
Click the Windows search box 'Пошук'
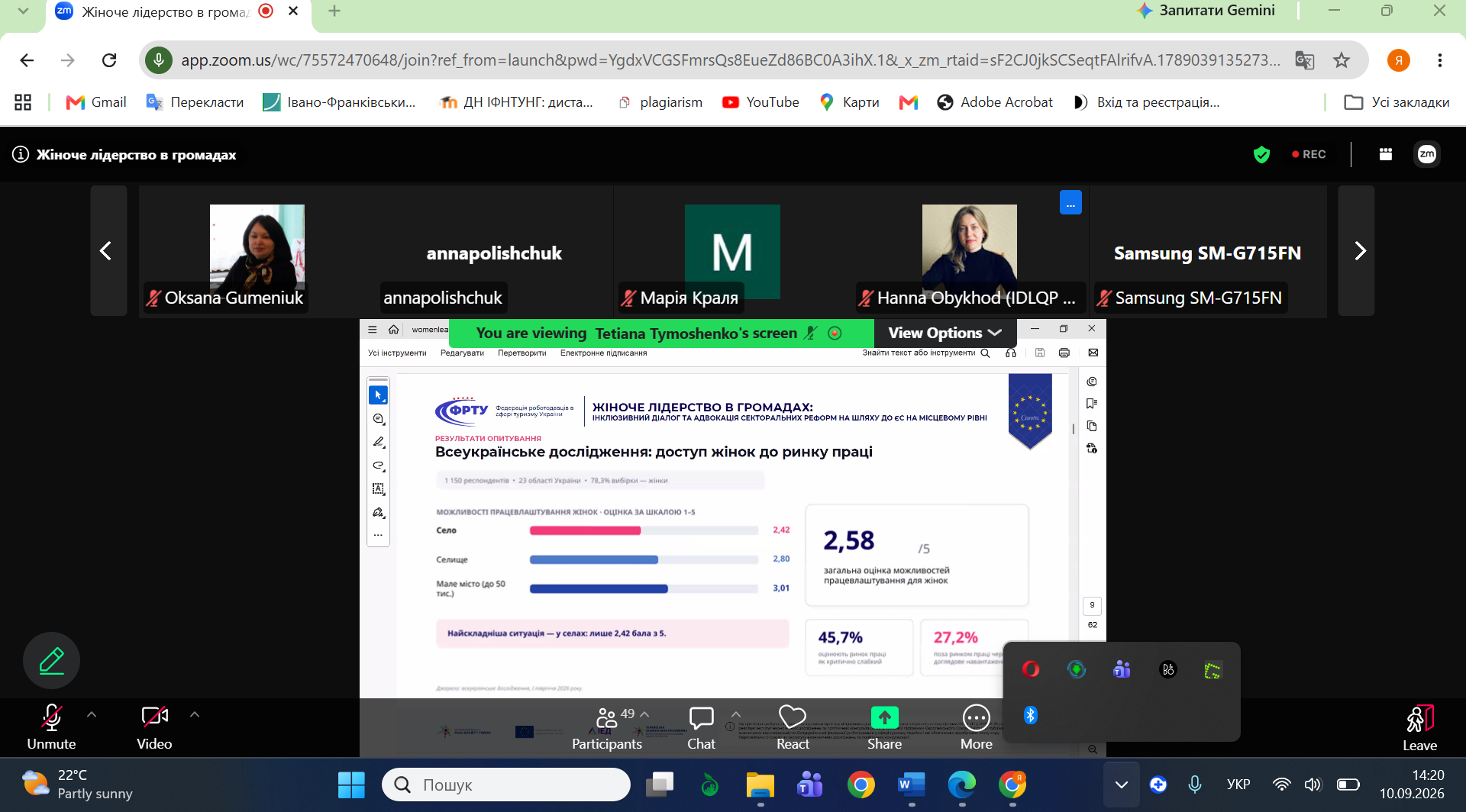(506, 785)
